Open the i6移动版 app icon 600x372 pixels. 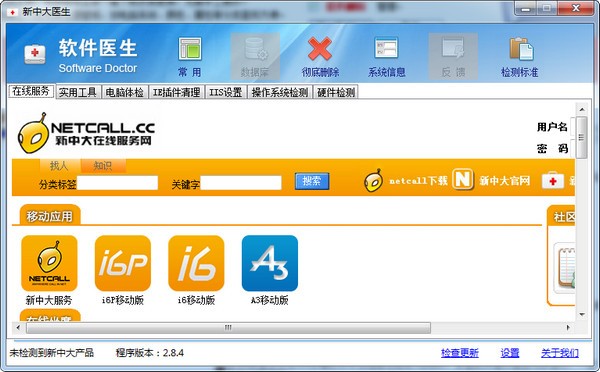point(196,263)
